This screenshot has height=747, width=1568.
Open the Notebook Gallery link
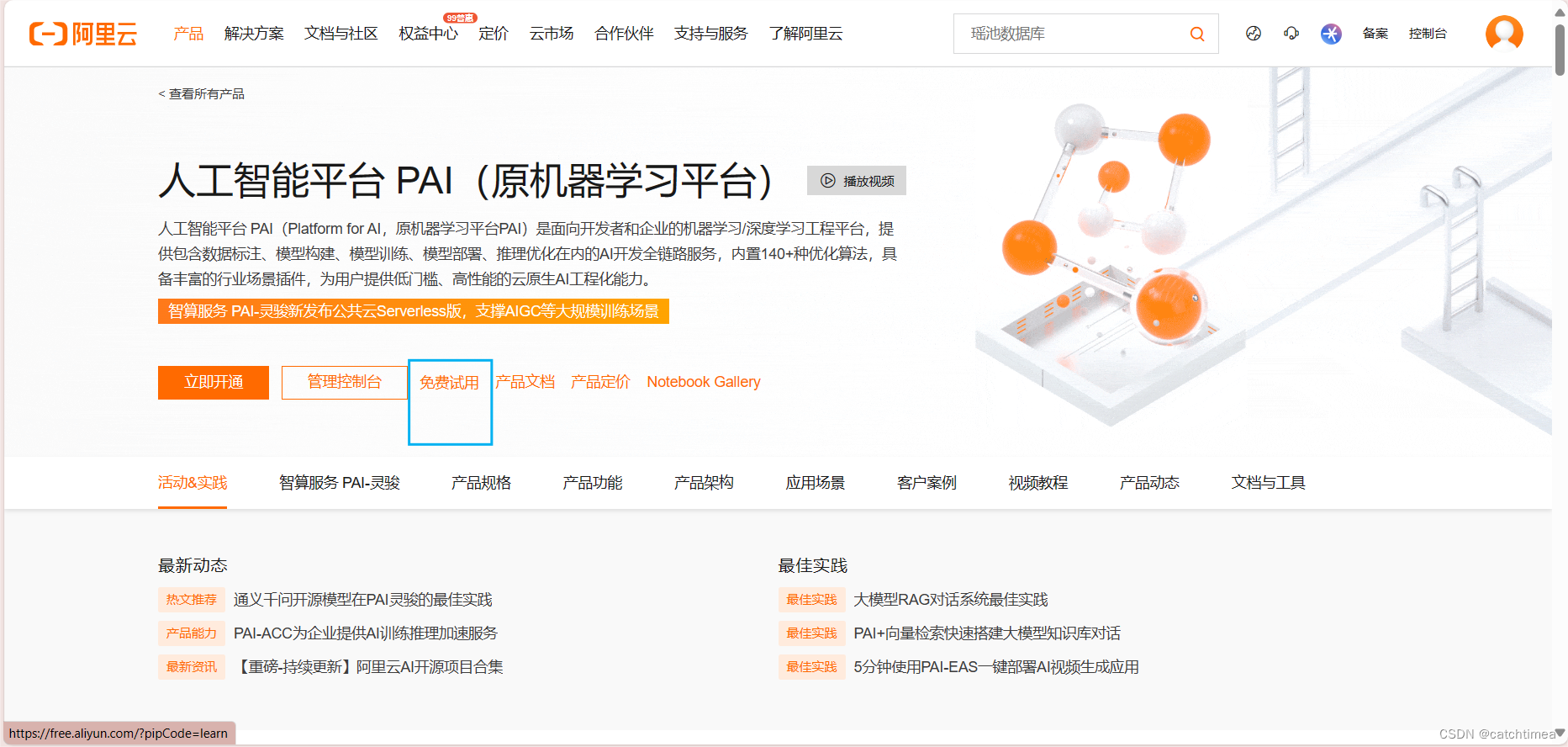point(704,382)
